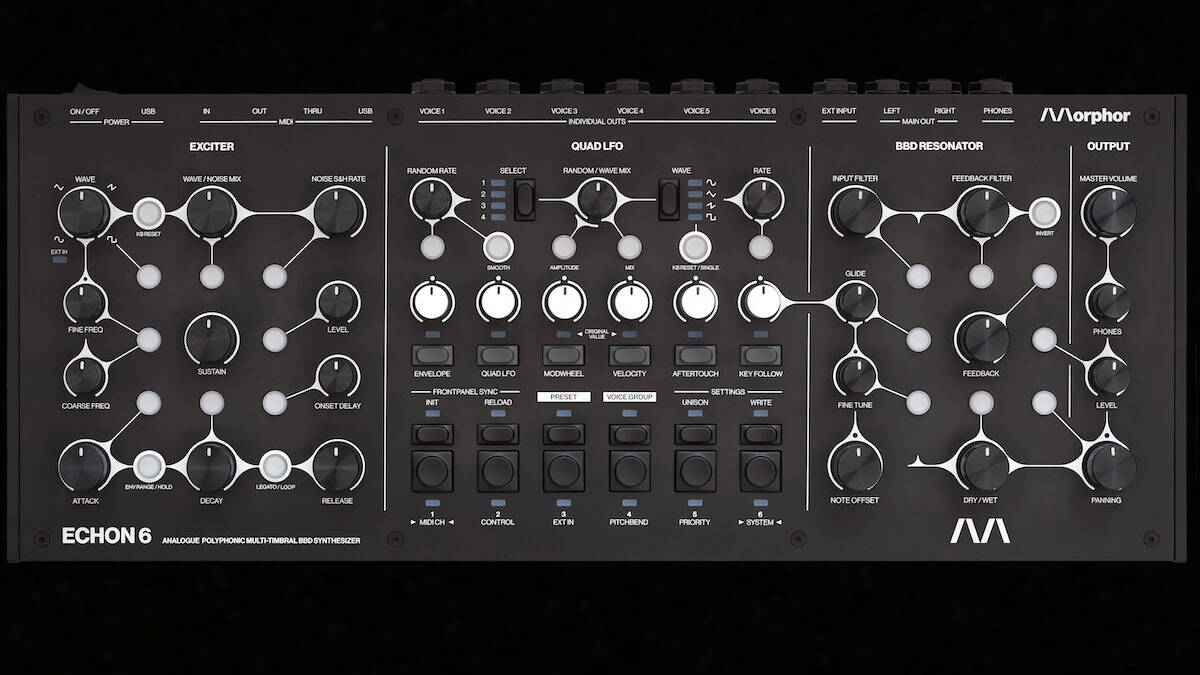The image size is (1200, 675).
Task: Toggle the Invert button in BBD Resonator
Action: pos(1044,212)
